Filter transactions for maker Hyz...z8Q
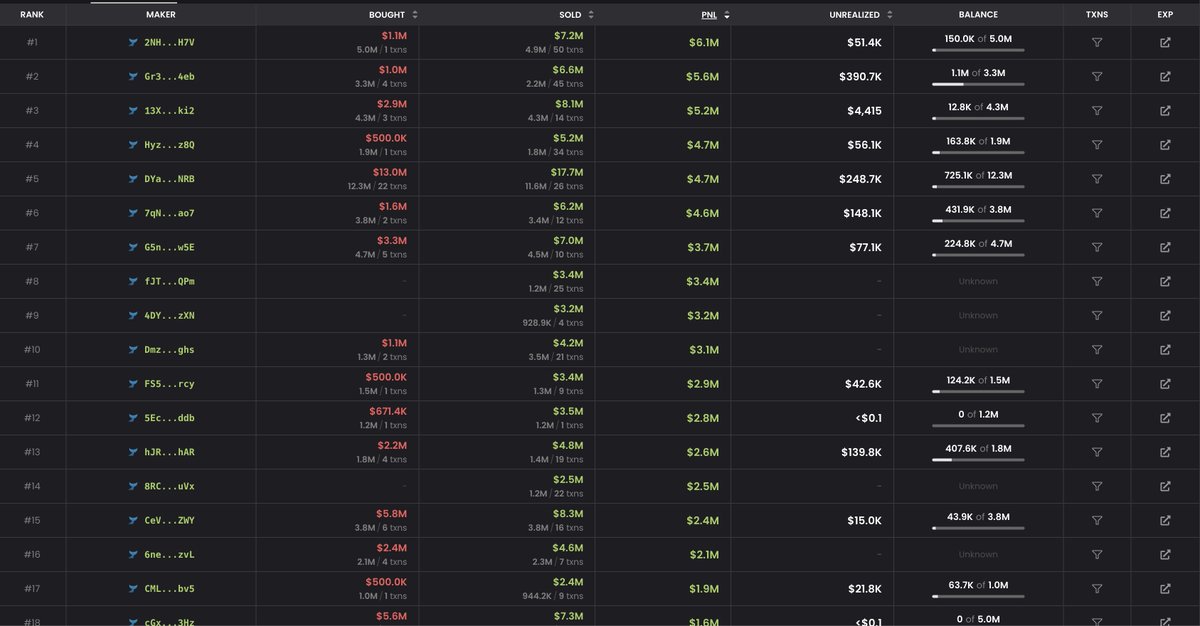 pyautogui.click(x=1097, y=145)
